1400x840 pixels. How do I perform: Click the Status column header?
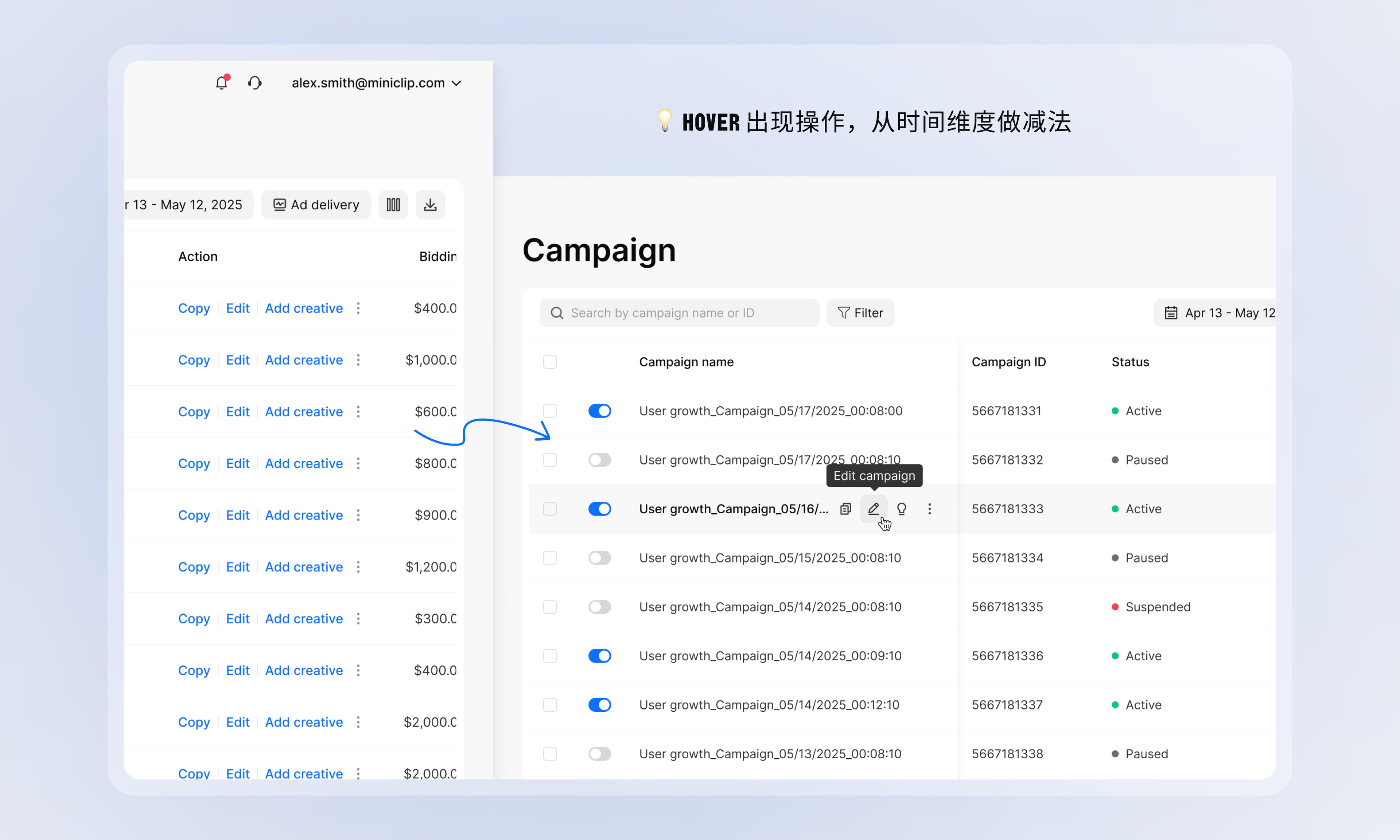(1130, 362)
